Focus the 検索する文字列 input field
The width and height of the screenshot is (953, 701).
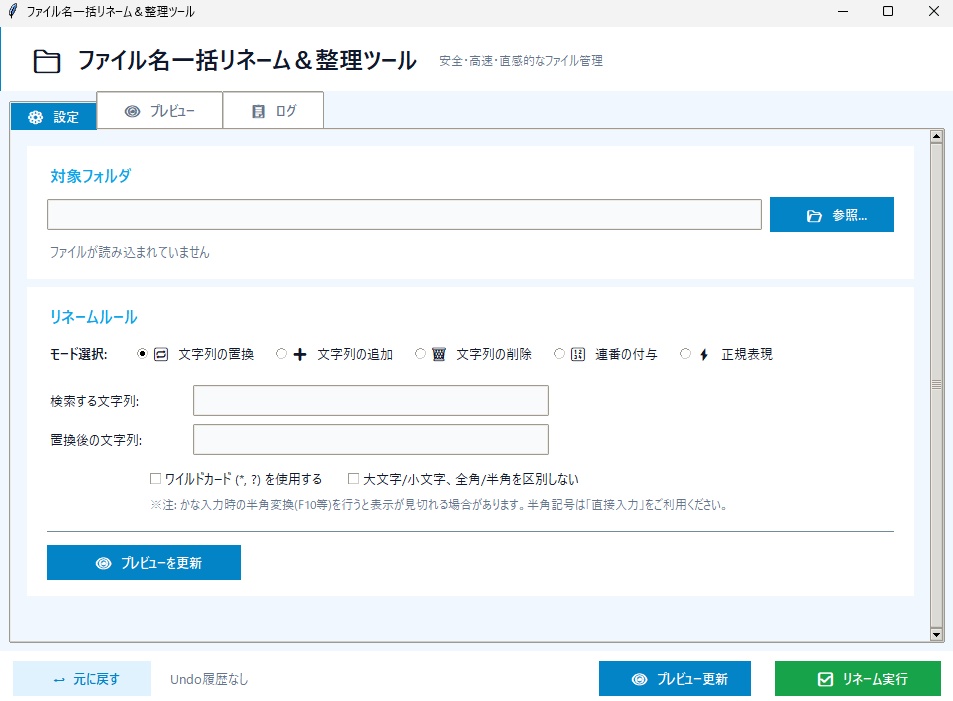(371, 401)
